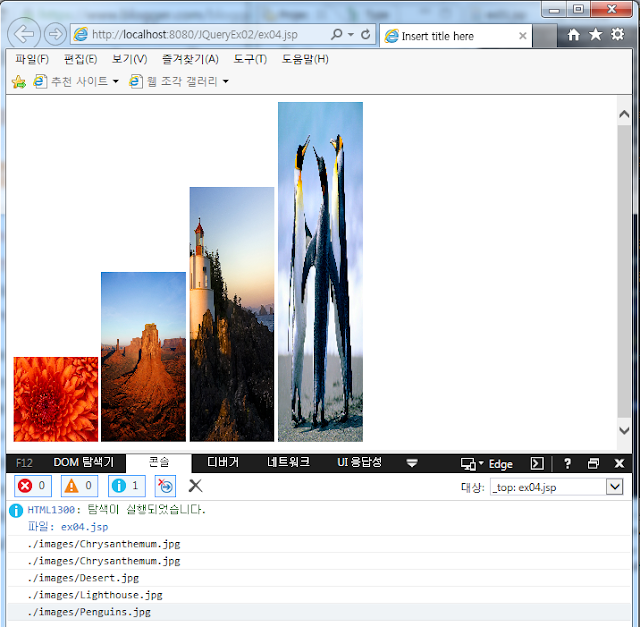Close the developer tools panel

coord(619,464)
